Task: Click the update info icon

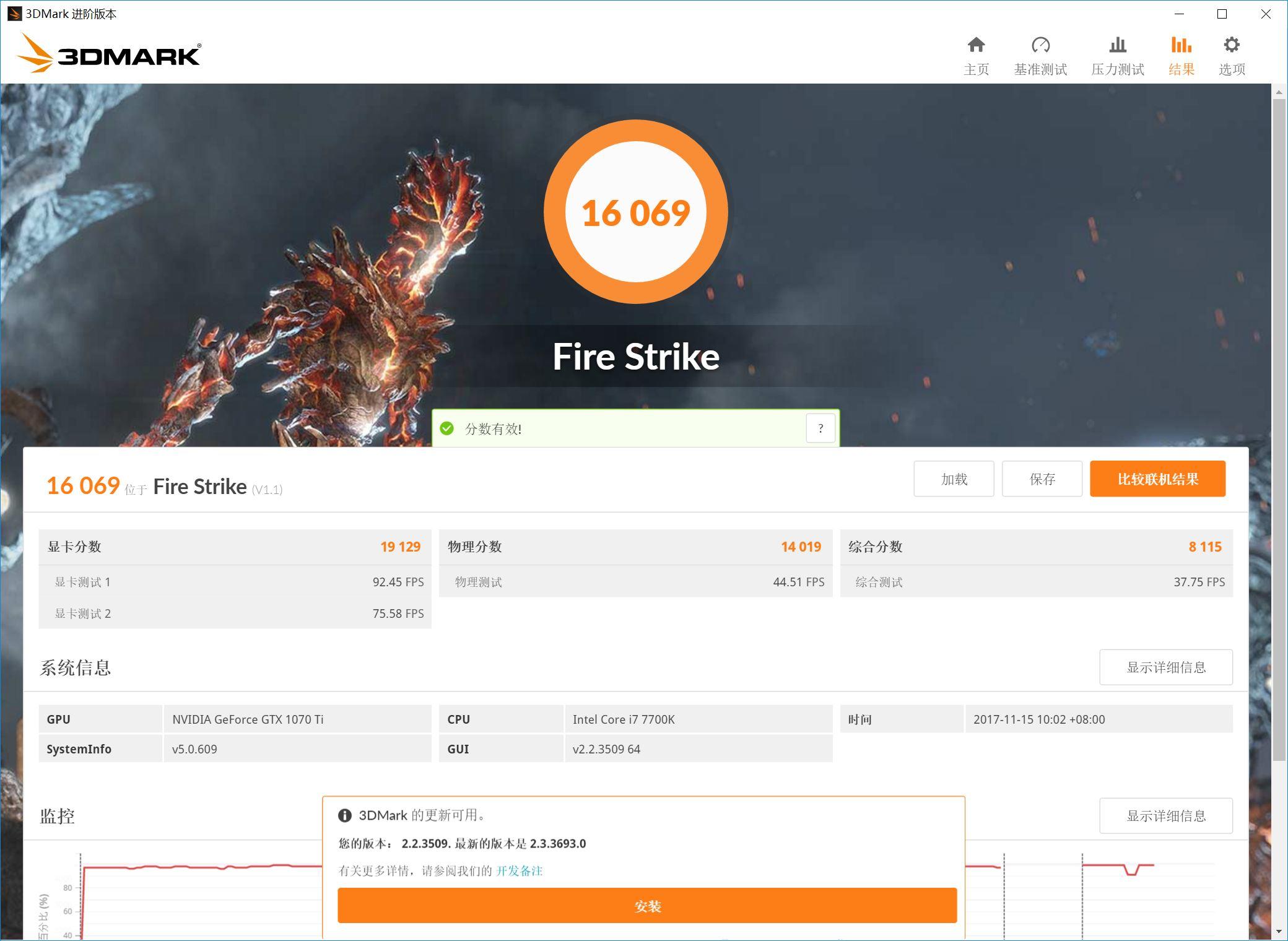Action: [x=345, y=815]
